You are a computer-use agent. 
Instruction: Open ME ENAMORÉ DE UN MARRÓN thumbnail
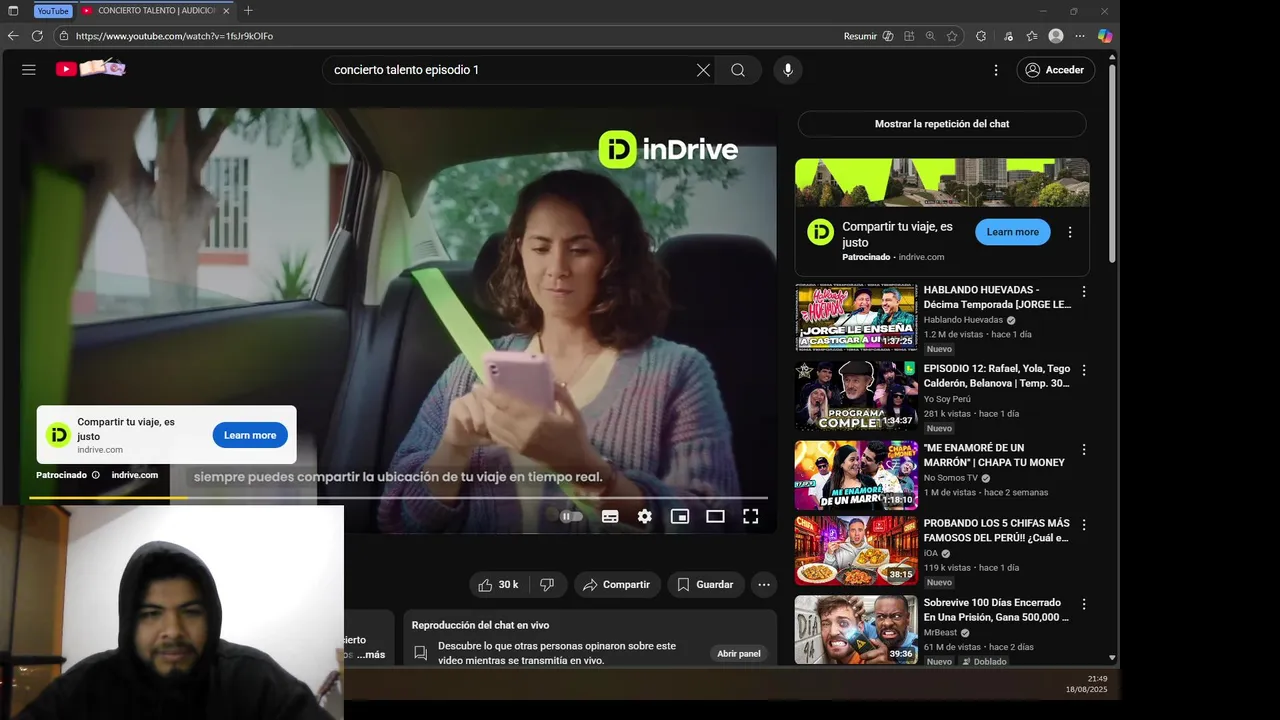(856, 476)
